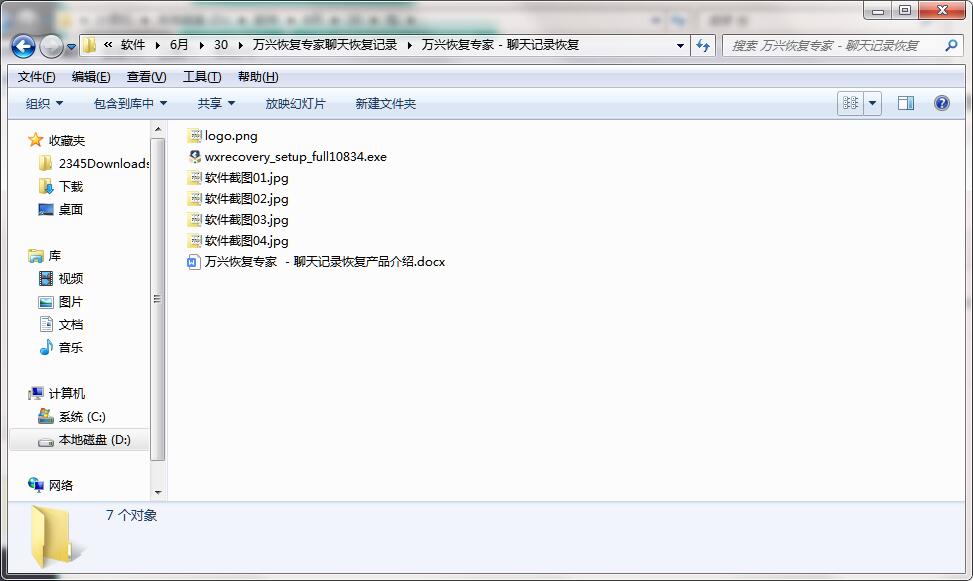Click the 网络 globe icon
The image size is (973, 581).
[36, 485]
